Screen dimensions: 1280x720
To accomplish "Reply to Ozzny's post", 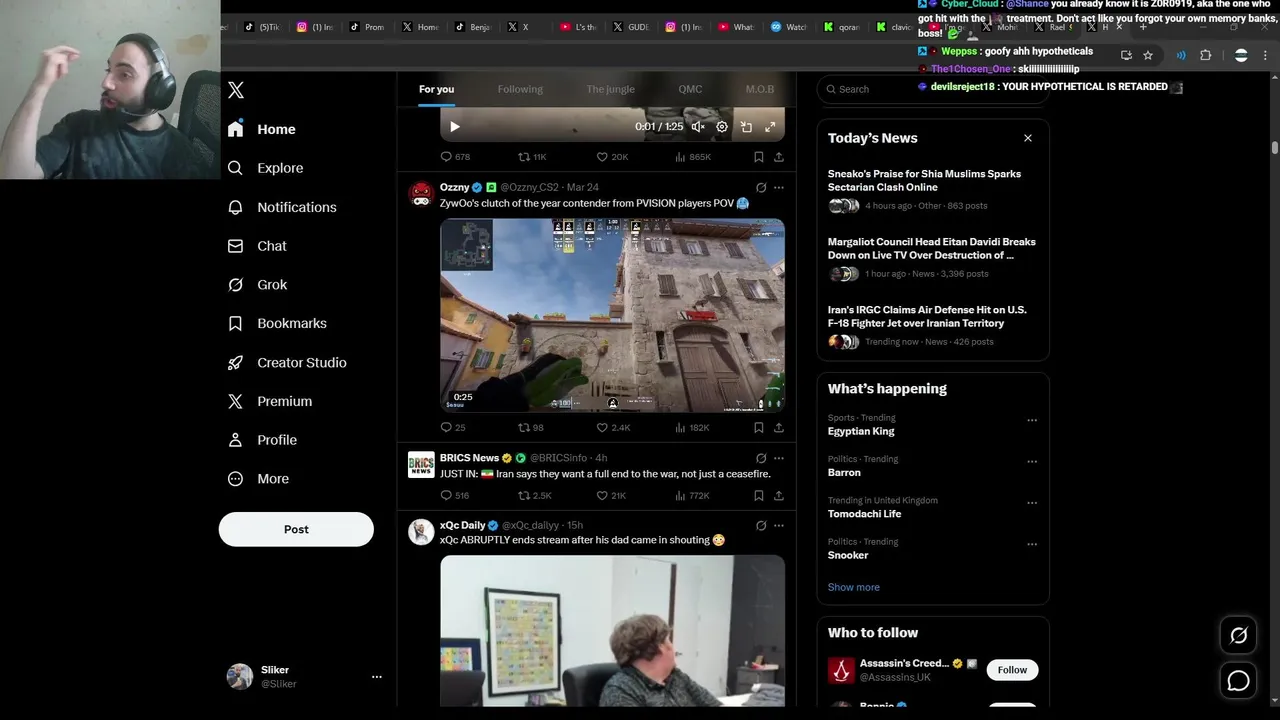I will (x=453, y=427).
